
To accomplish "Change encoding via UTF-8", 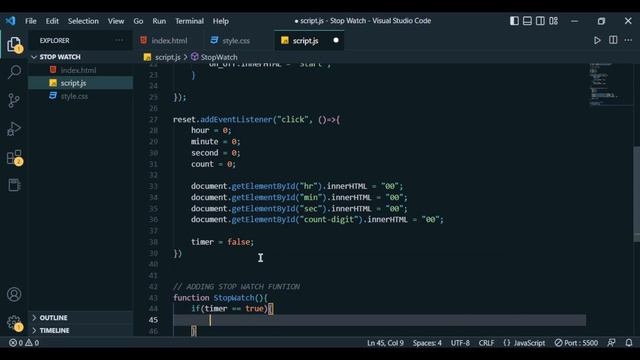I will pyautogui.click(x=460, y=342).
